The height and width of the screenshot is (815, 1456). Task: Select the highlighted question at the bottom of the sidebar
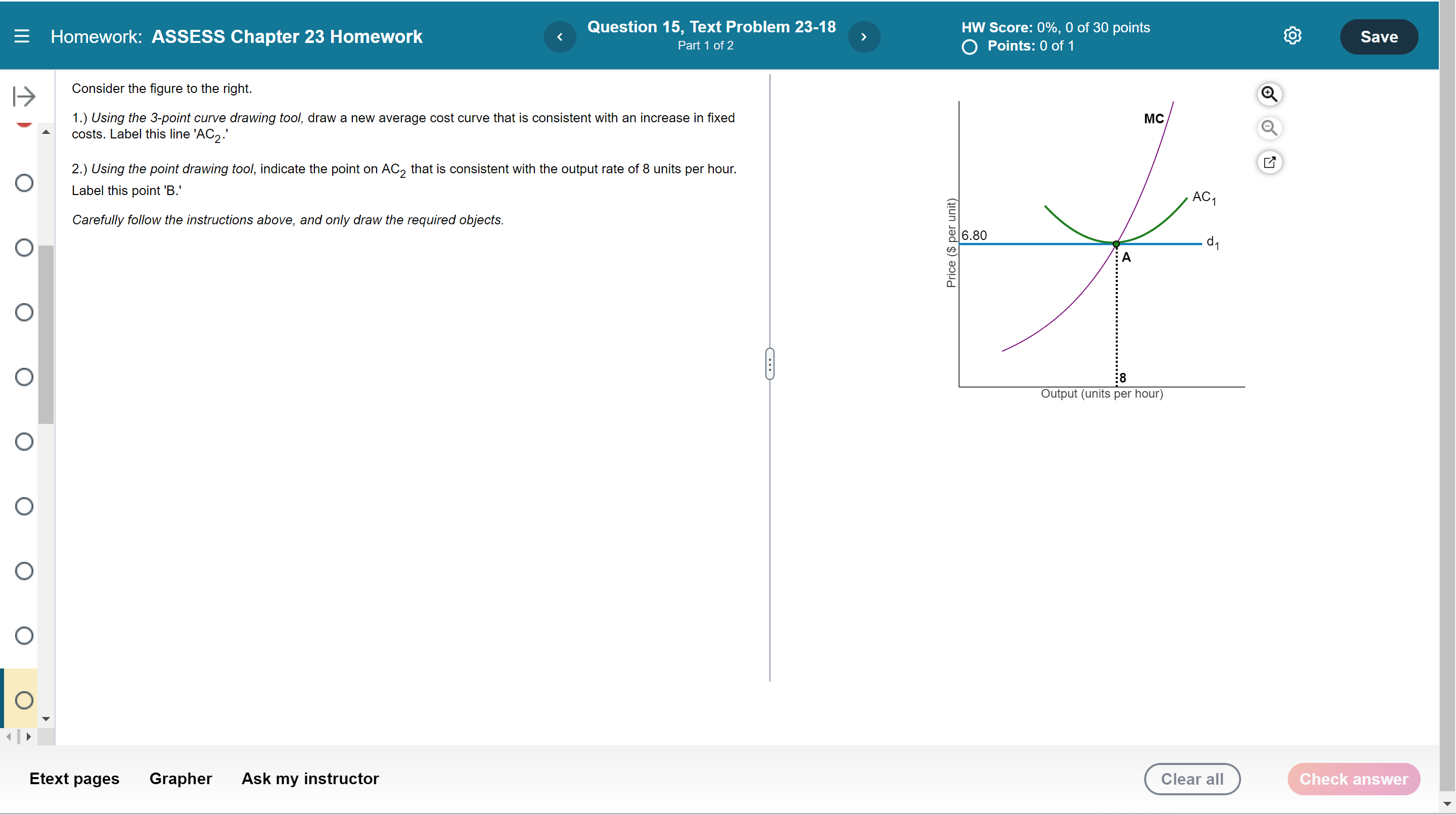(x=24, y=700)
